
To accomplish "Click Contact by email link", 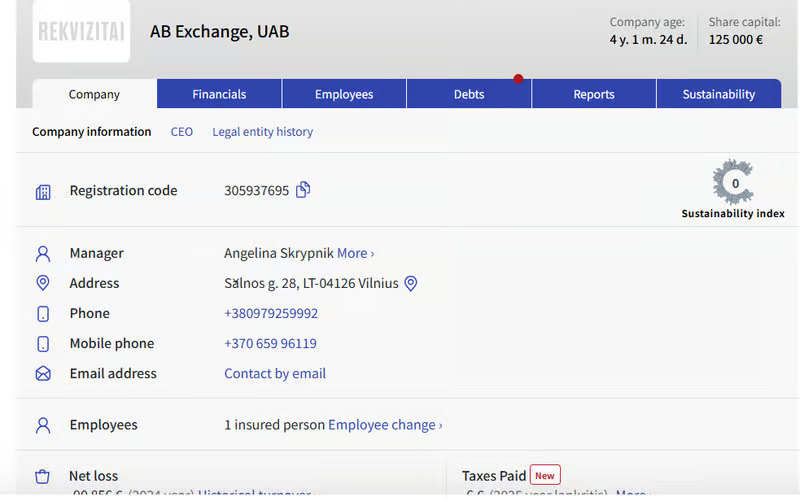I will point(275,374).
